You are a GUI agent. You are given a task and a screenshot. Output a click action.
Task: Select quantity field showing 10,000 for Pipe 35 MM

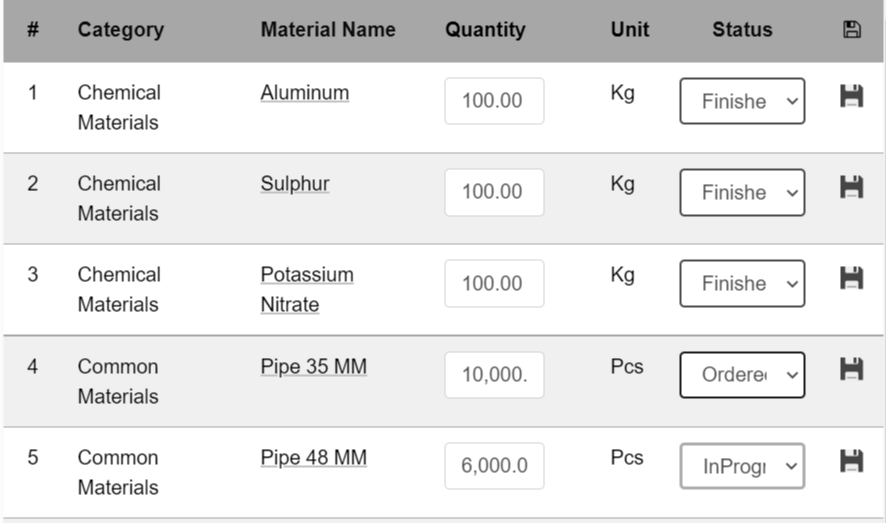494,374
